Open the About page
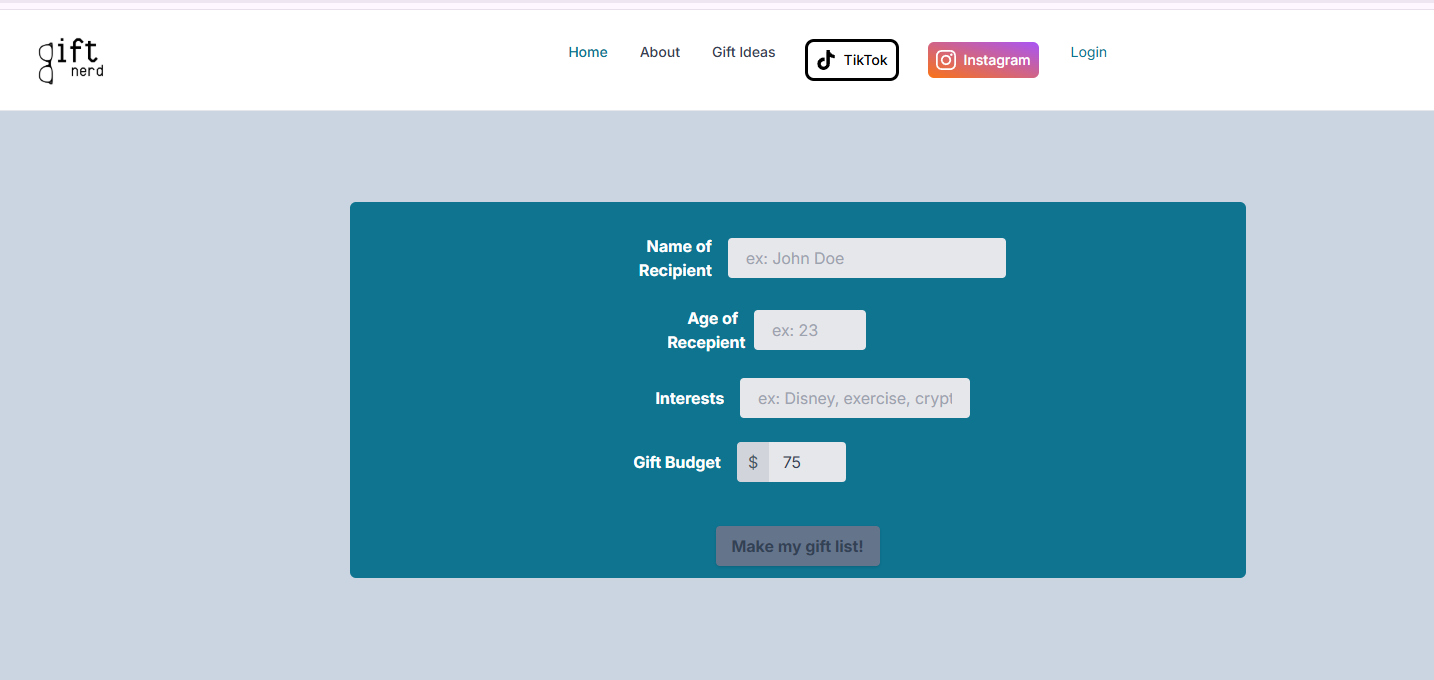The width and height of the screenshot is (1434, 680). click(660, 52)
